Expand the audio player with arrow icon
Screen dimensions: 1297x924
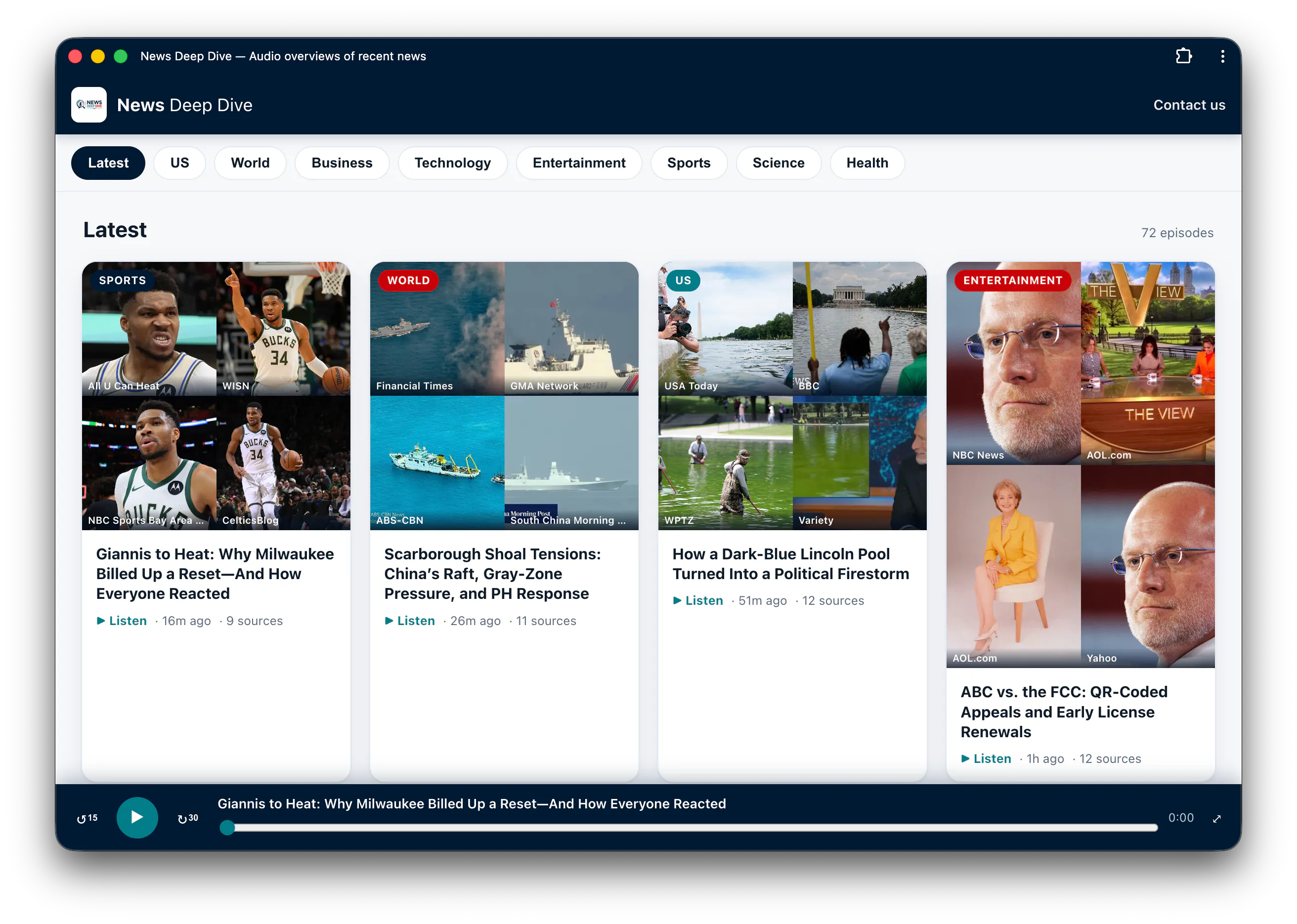pyautogui.click(x=1217, y=818)
